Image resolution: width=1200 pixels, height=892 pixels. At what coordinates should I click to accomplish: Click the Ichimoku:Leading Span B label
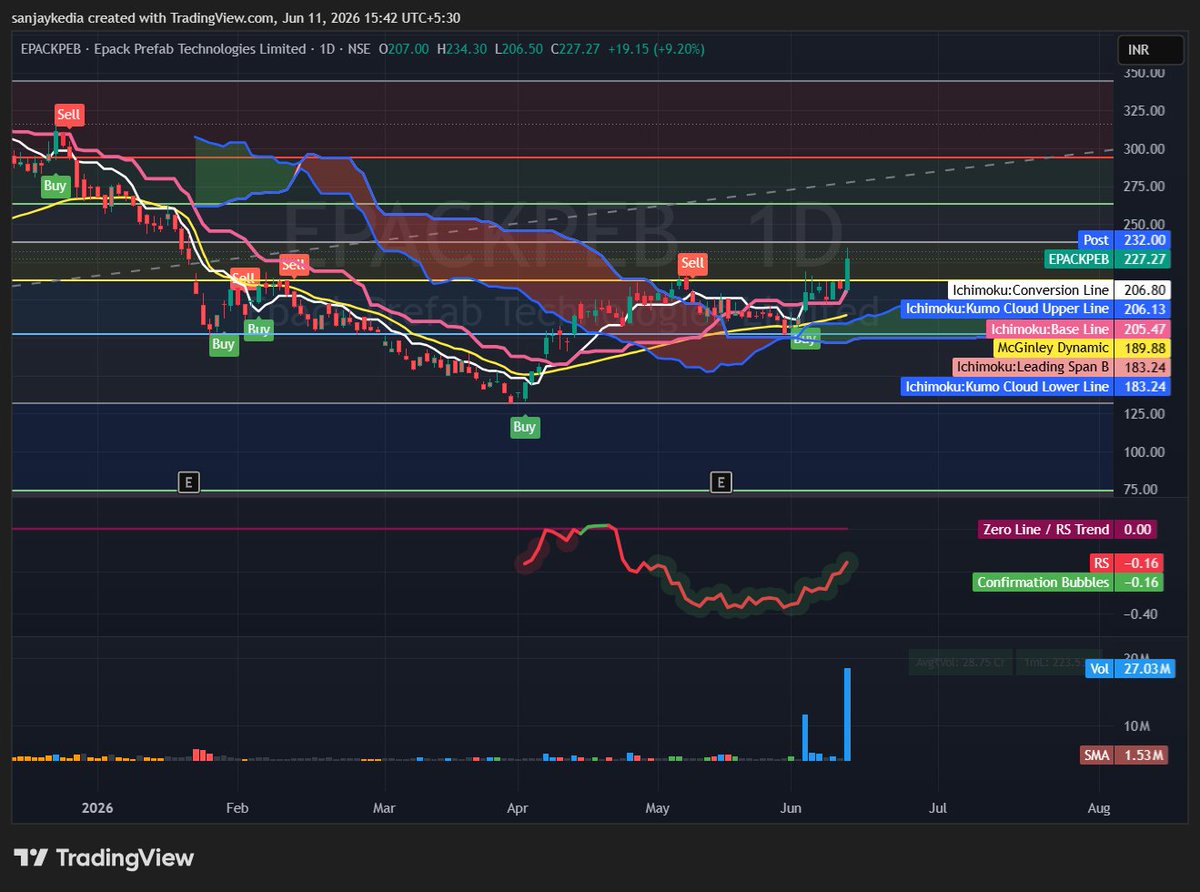(1060, 367)
